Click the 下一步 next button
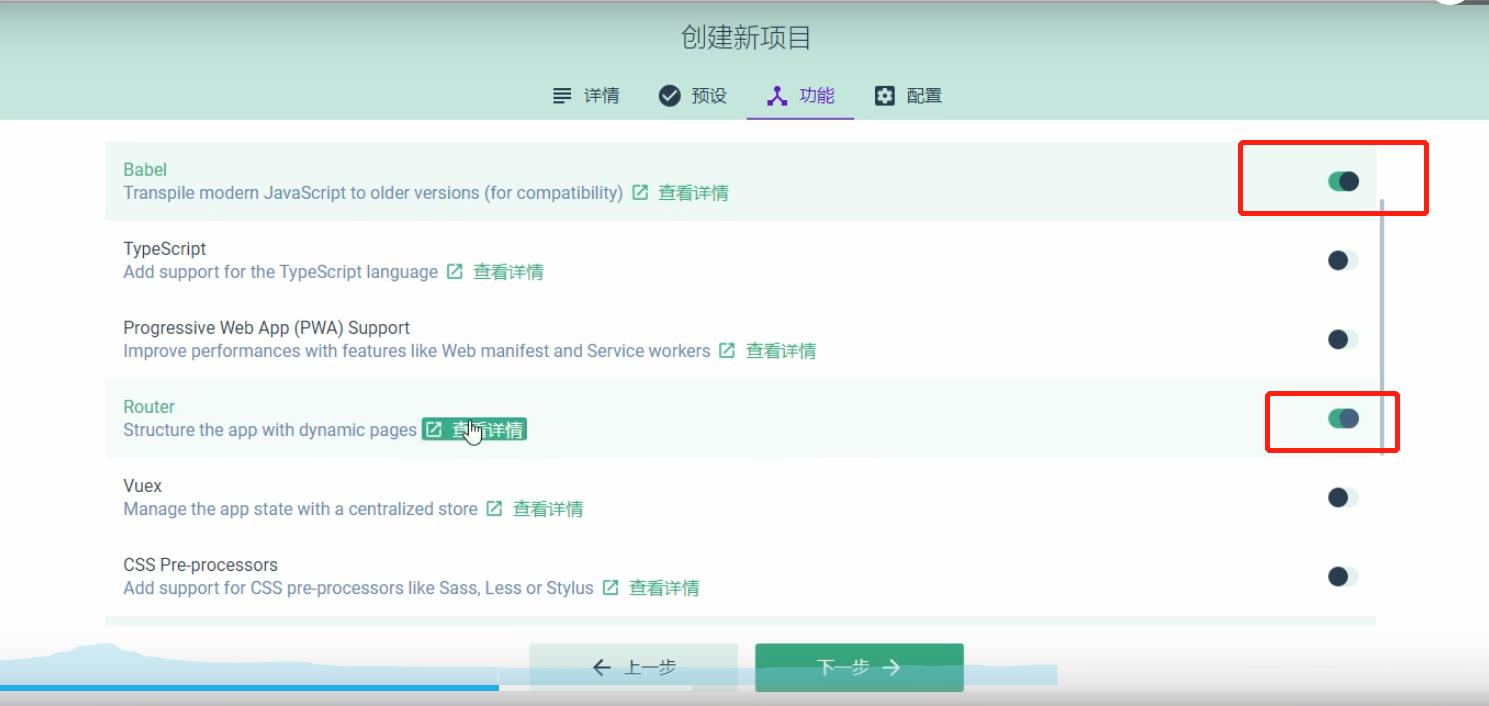1489x706 pixels. (859, 667)
